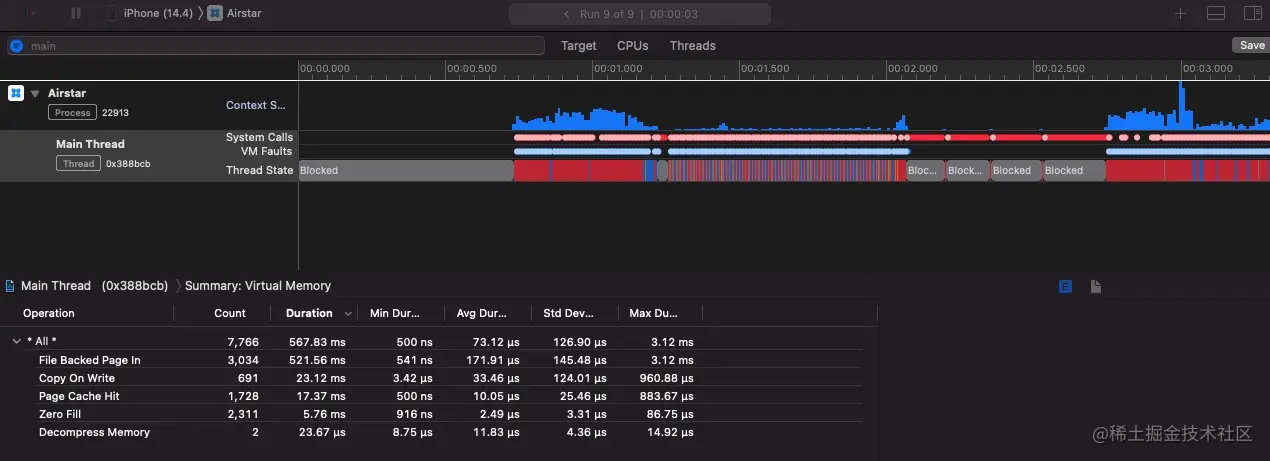Sort by the Duration column header
This screenshot has height=461, width=1270.
(x=309, y=313)
